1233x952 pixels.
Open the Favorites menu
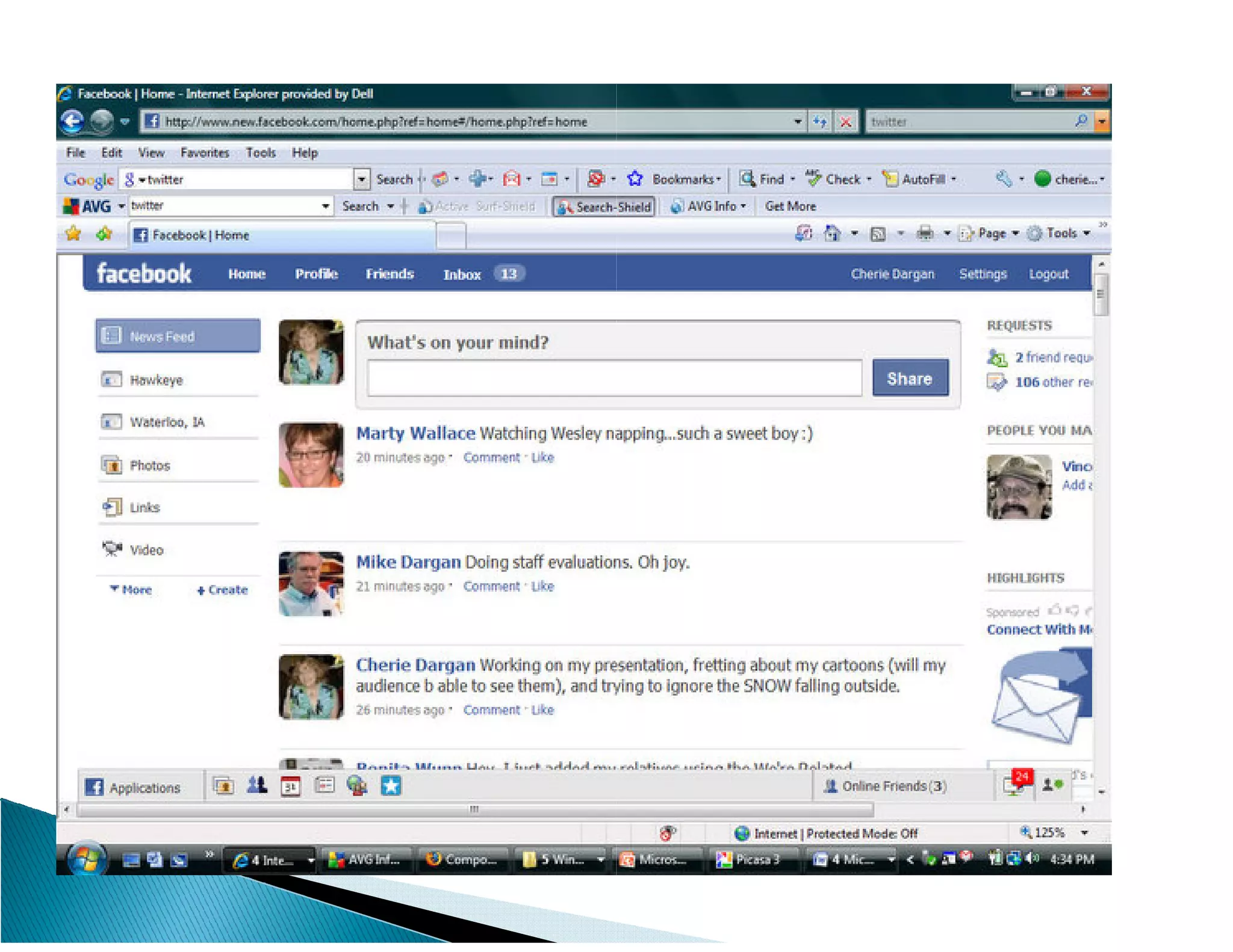pyautogui.click(x=205, y=152)
